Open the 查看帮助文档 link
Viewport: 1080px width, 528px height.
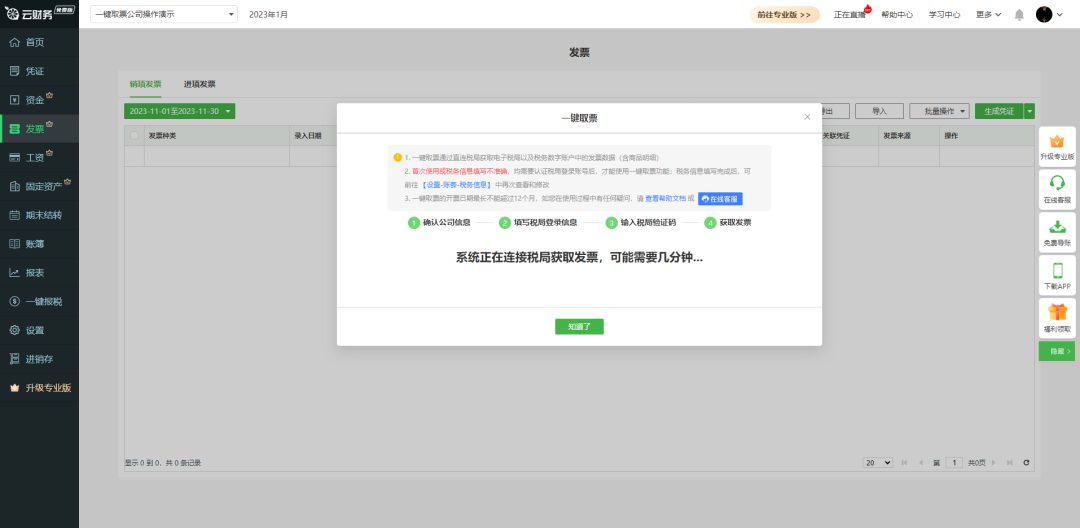pos(665,198)
